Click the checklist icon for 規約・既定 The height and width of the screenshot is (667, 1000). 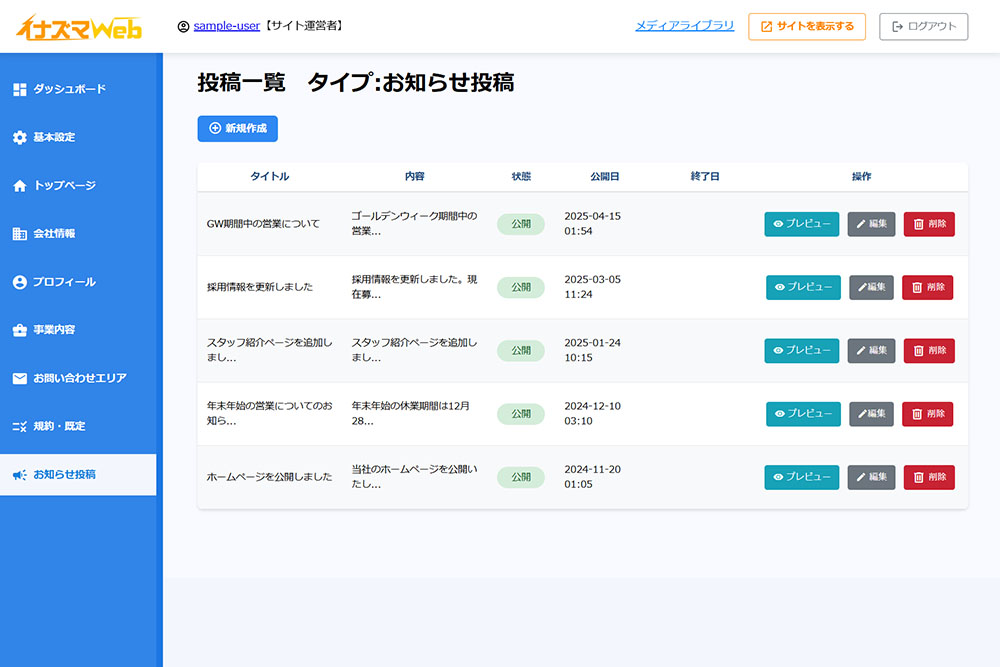tap(20, 426)
